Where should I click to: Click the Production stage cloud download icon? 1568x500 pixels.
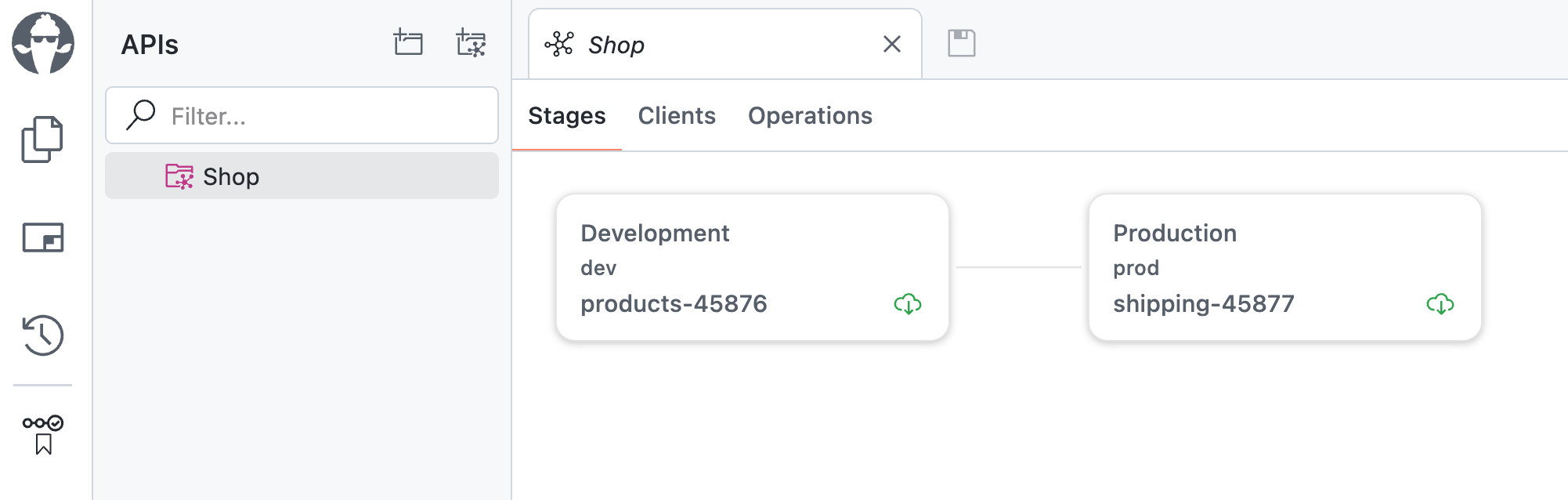click(1440, 304)
